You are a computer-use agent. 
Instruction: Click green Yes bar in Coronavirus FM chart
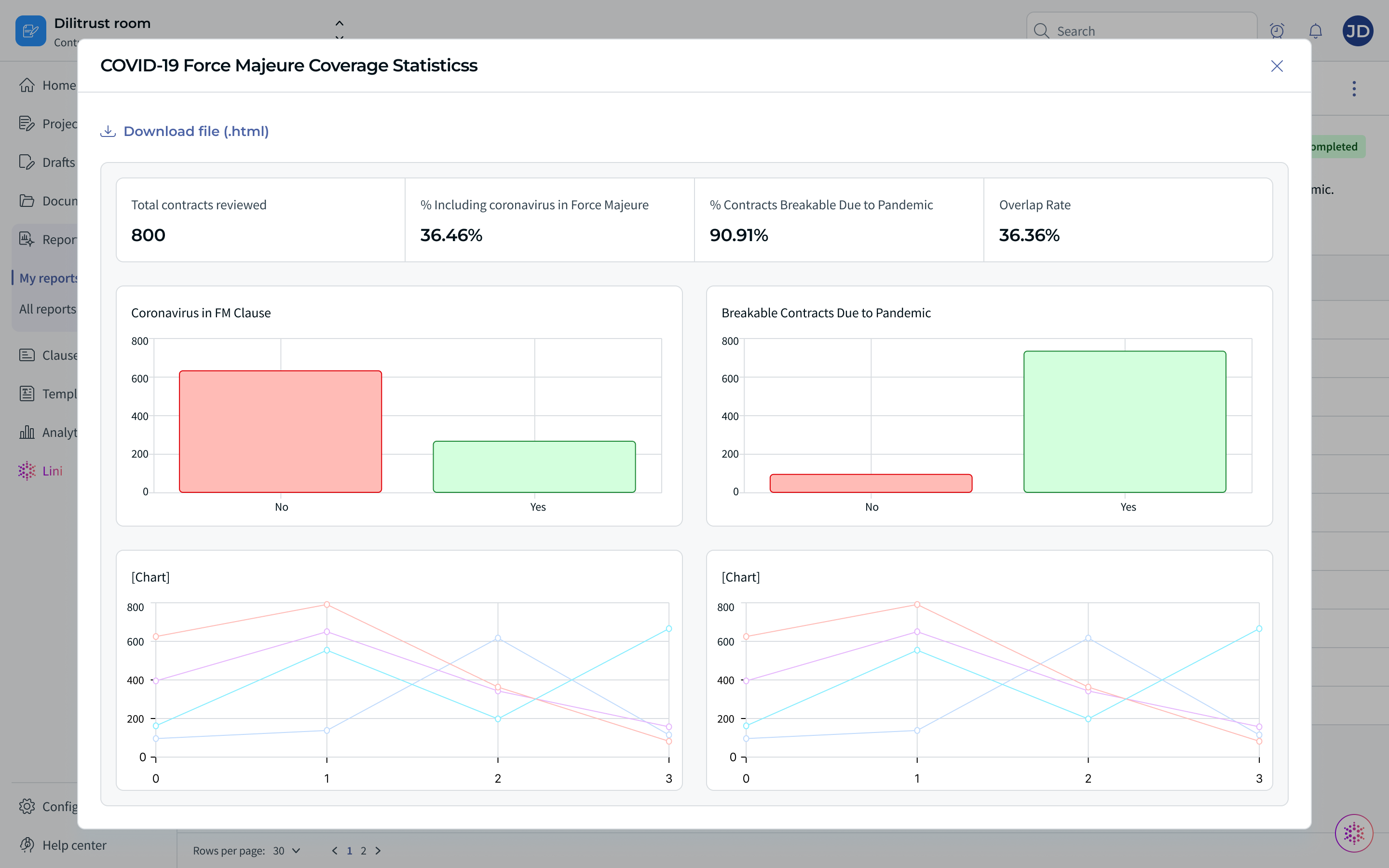534,467
